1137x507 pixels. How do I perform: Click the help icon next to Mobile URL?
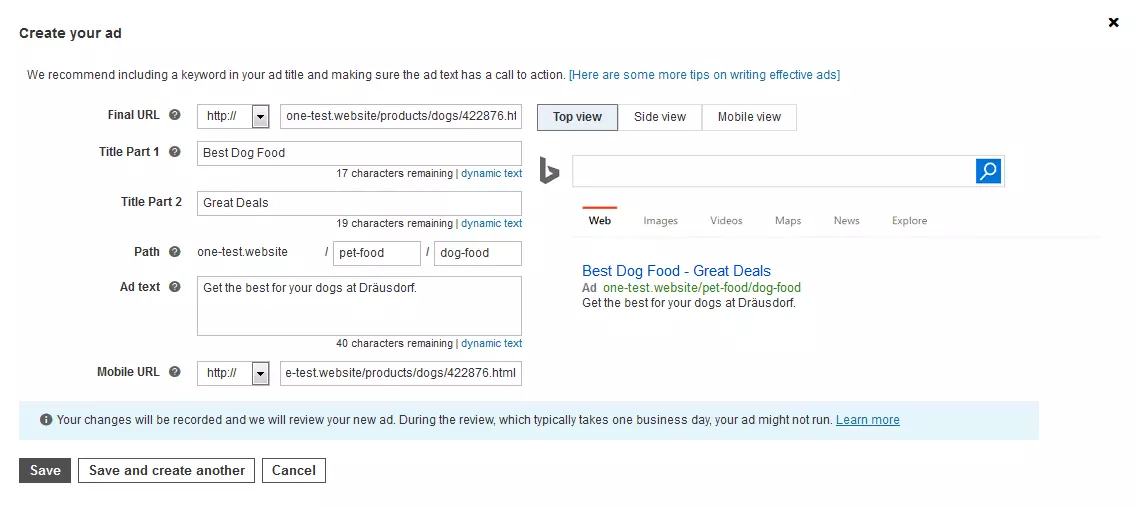click(x=174, y=371)
